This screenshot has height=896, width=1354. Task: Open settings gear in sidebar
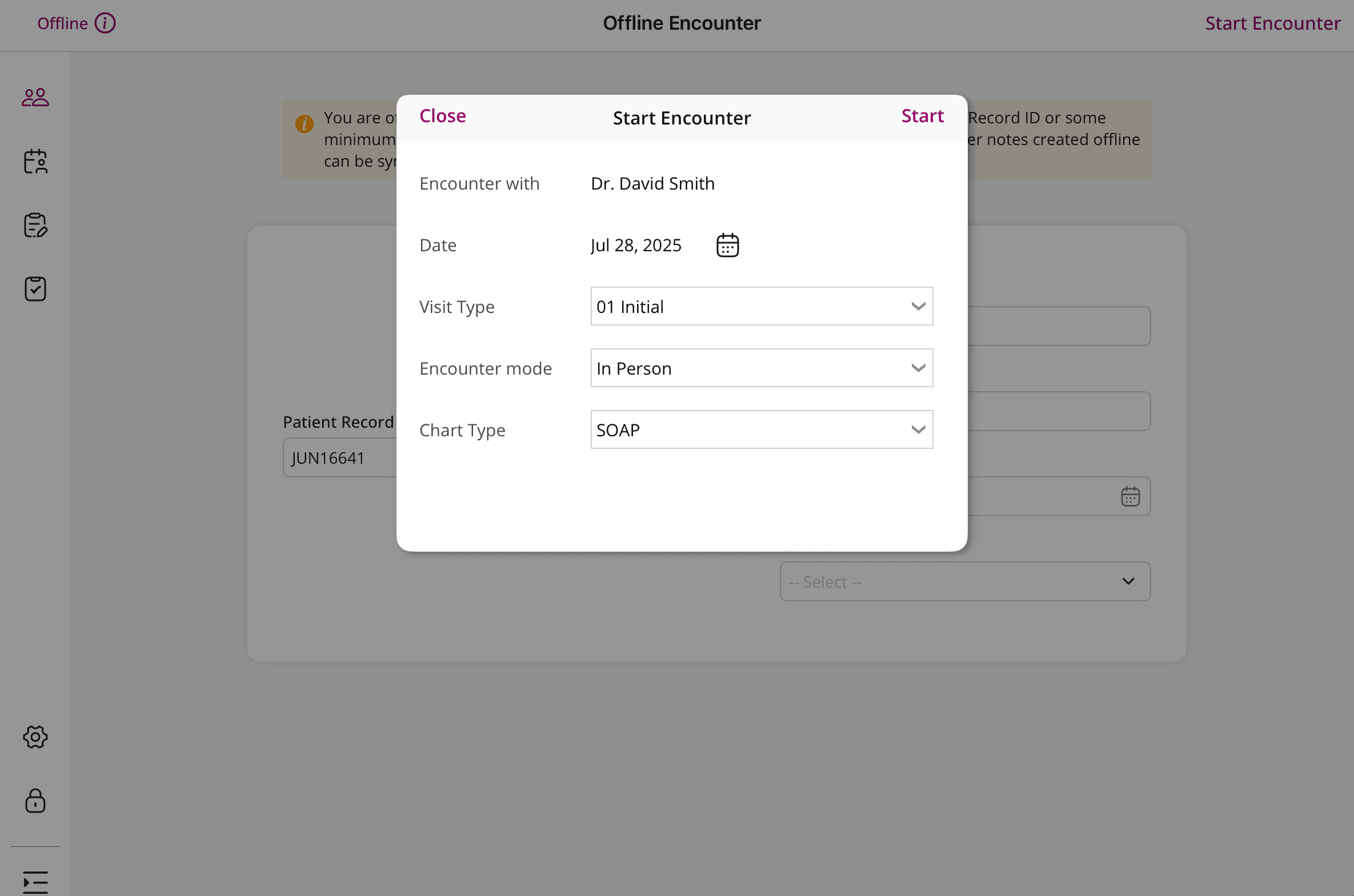tap(35, 737)
